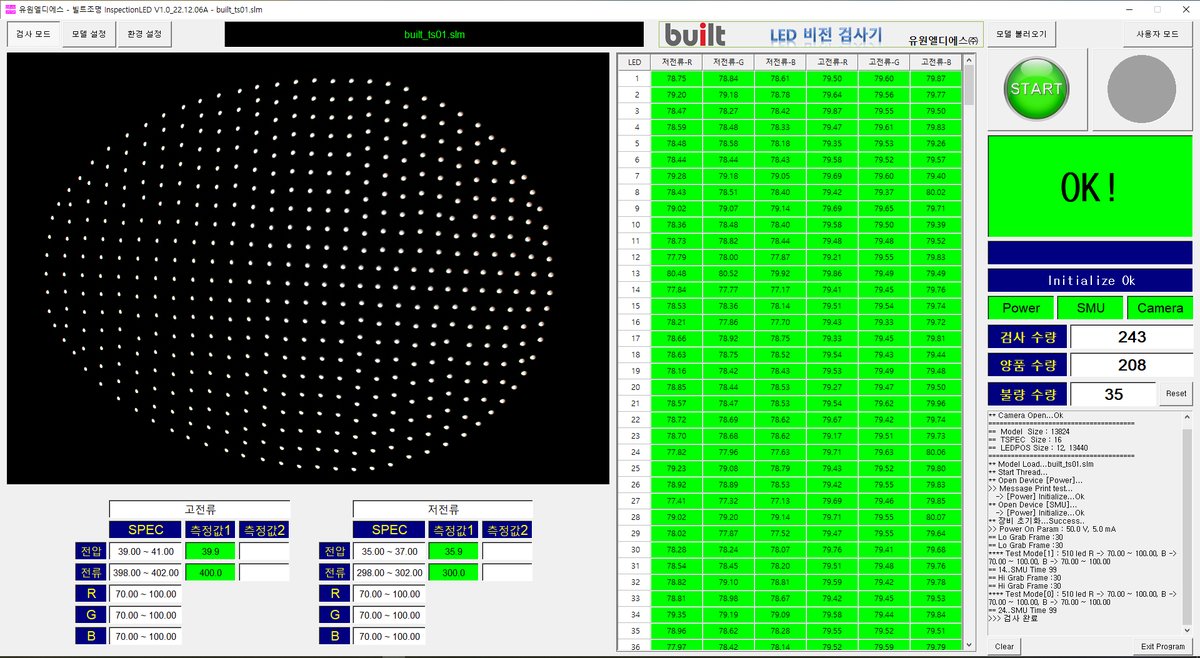Click the 고전류-B column header
1200x658 pixels.
[936, 62]
